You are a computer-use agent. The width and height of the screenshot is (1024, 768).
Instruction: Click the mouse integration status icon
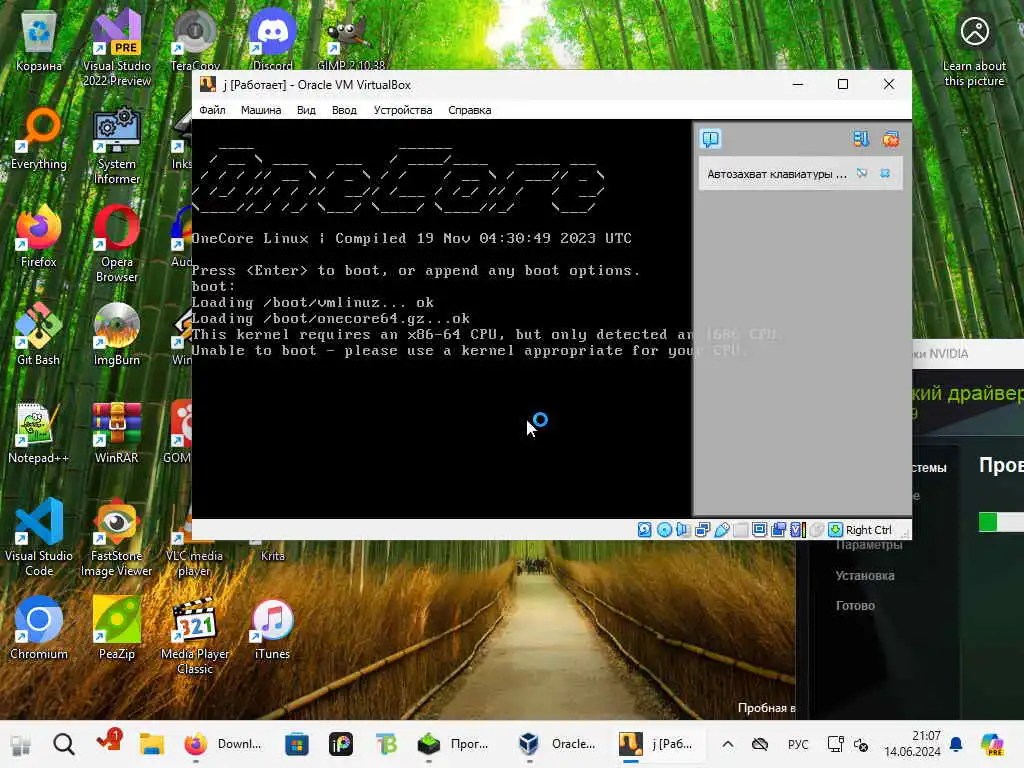point(816,530)
